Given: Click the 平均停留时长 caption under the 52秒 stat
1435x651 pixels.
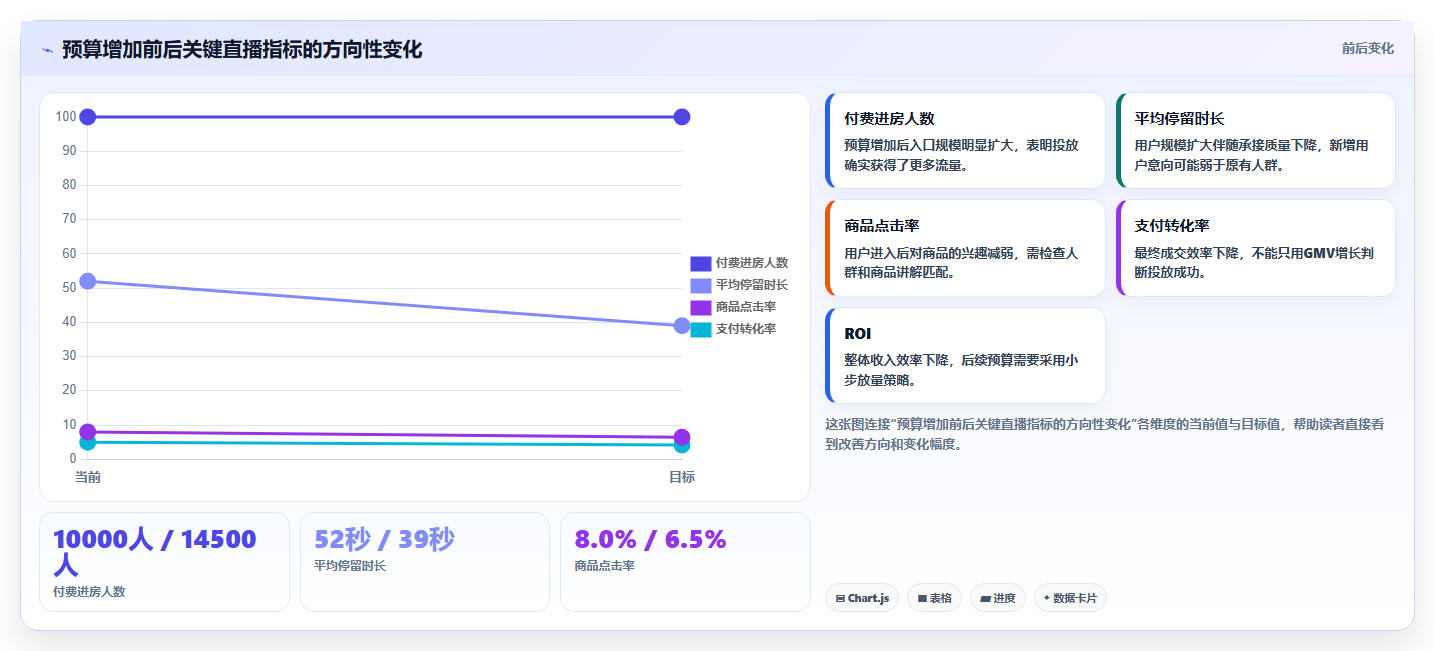Looking at the screenshot, I should tap(350, 566).
